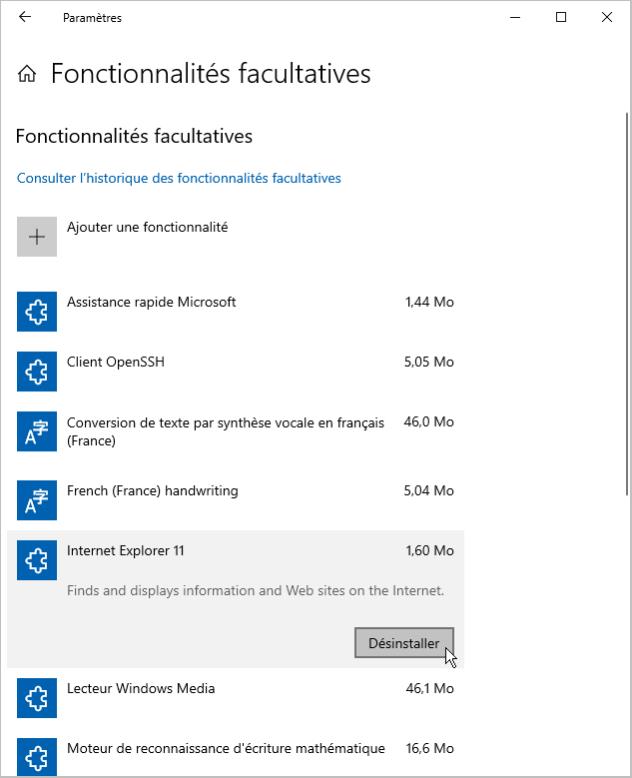Open the optional features history link
The image size is (632, 778).
(x=179, y=178)
